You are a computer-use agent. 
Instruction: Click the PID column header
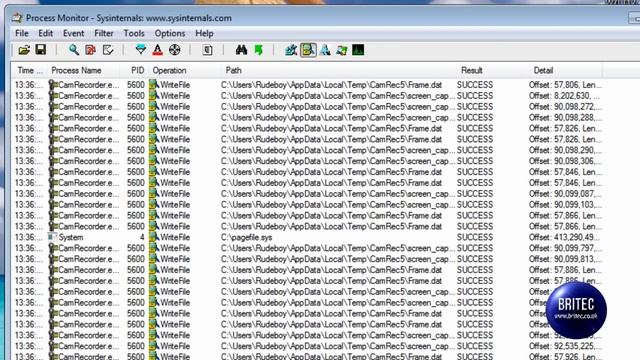(x=134, y=71)
